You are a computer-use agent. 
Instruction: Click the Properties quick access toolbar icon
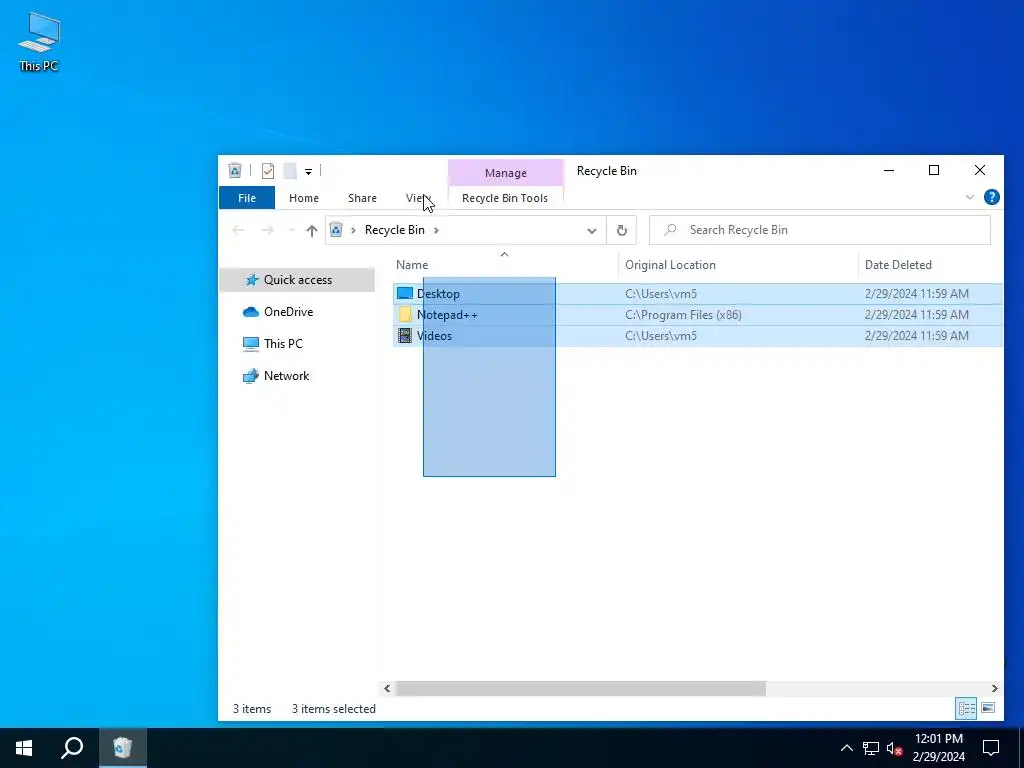(x=268, y=171)
